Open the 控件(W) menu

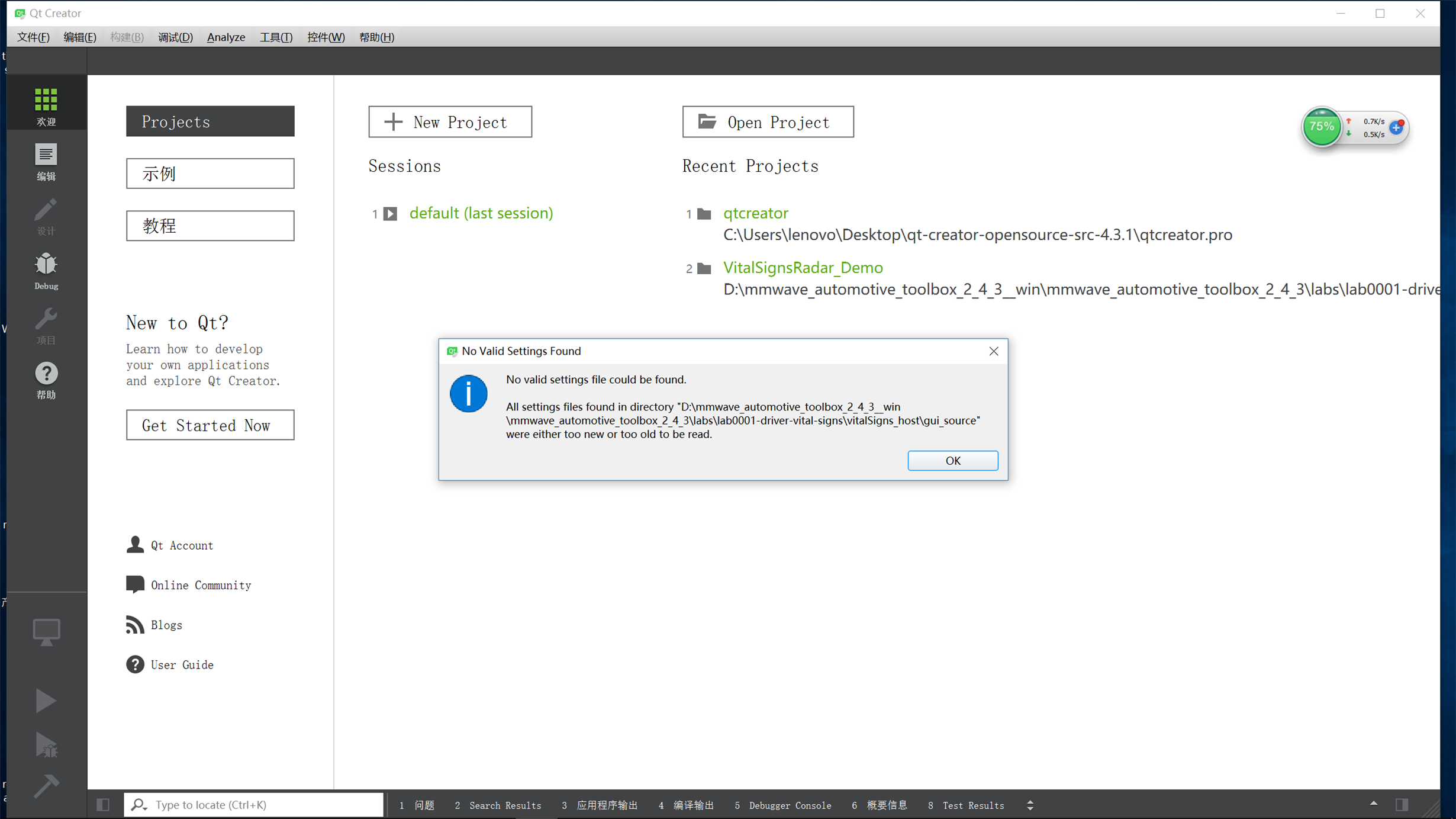[x=326, y=37]
